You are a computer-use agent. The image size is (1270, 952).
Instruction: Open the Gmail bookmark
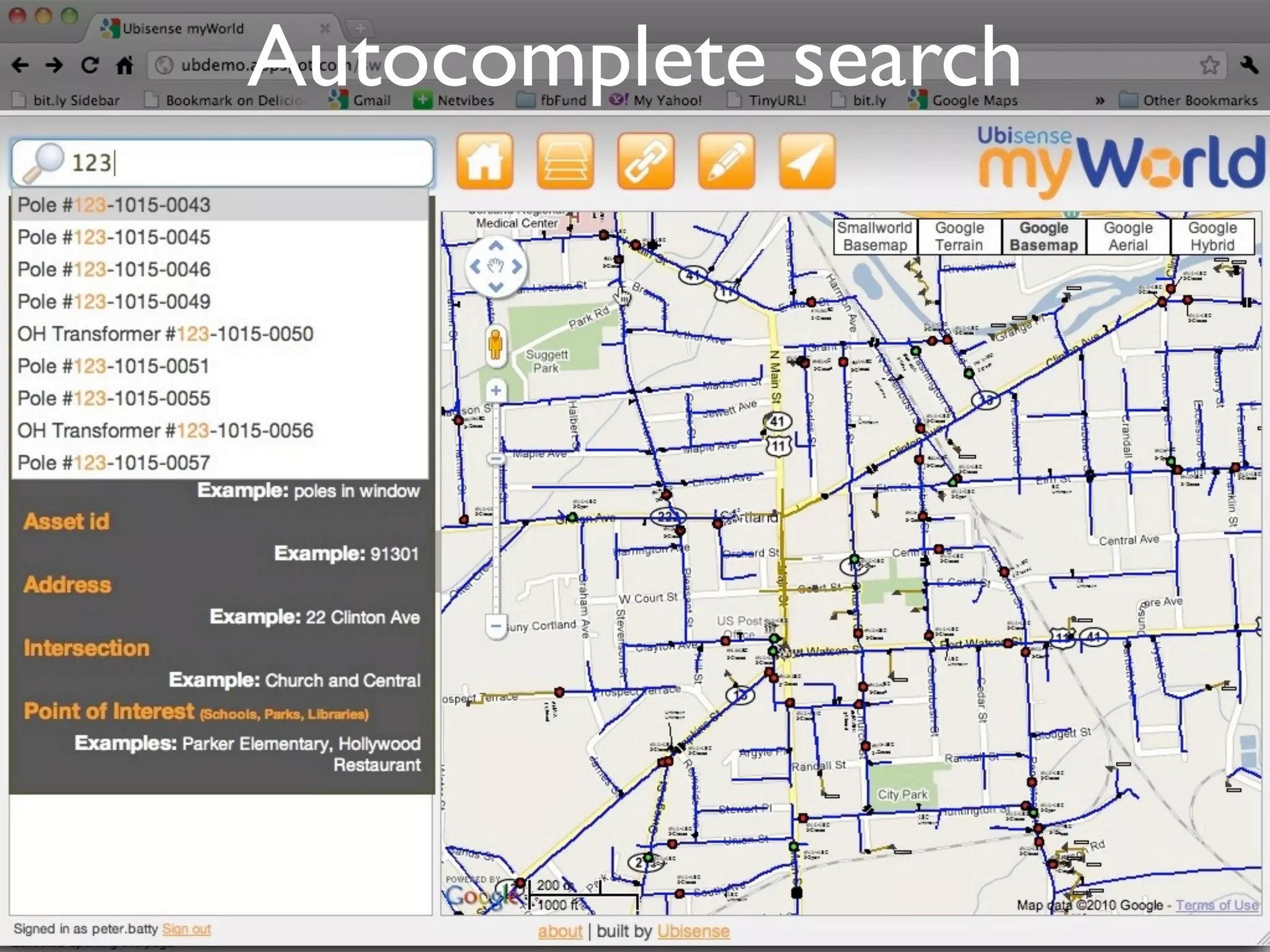[x=360, y=100]
